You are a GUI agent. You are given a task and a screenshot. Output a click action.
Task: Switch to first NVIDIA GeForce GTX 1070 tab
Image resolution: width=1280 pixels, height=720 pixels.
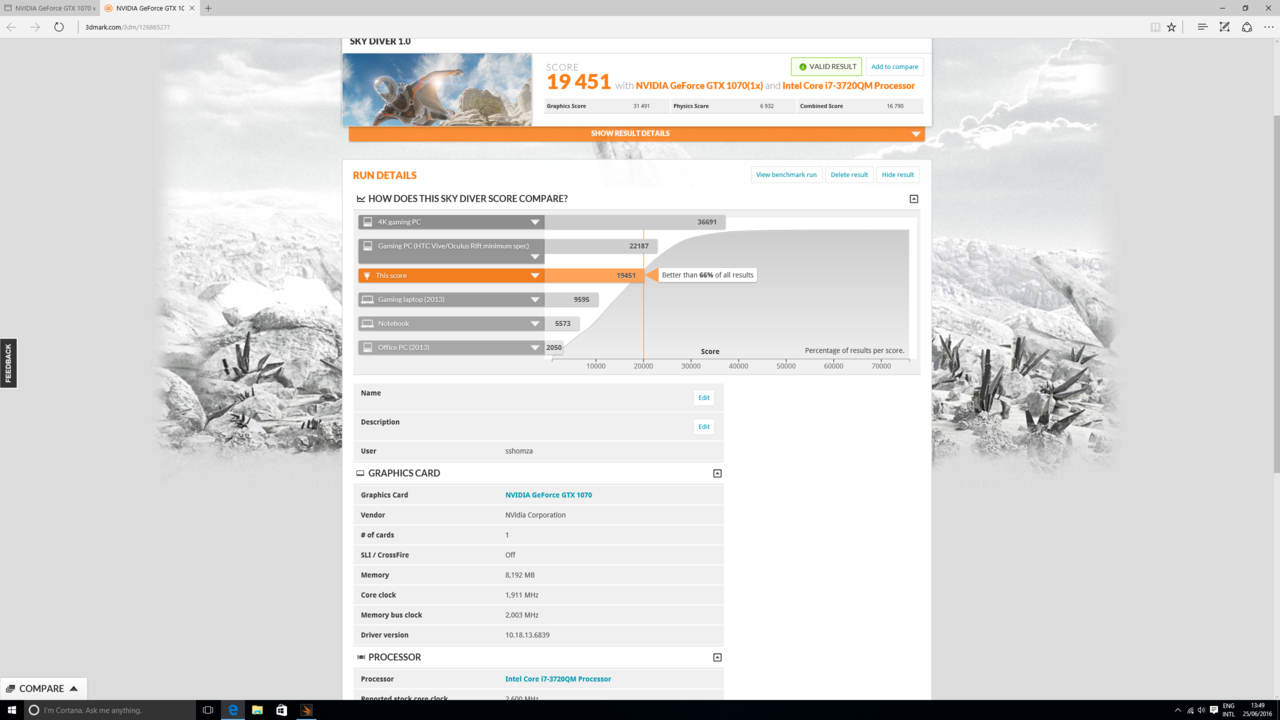[x=50, y=8]
